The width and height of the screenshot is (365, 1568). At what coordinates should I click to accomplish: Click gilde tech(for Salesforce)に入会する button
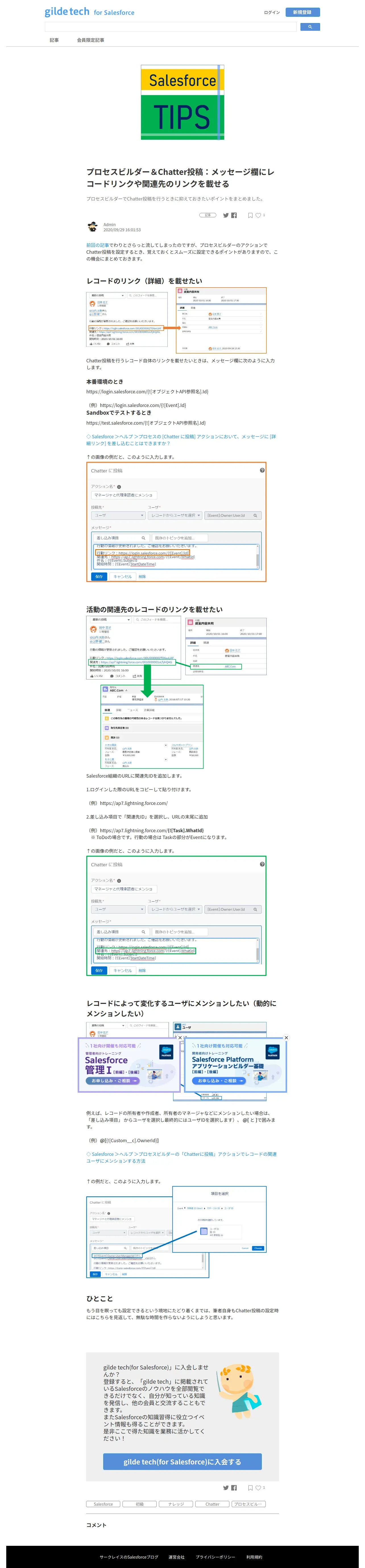(182, 1461)
